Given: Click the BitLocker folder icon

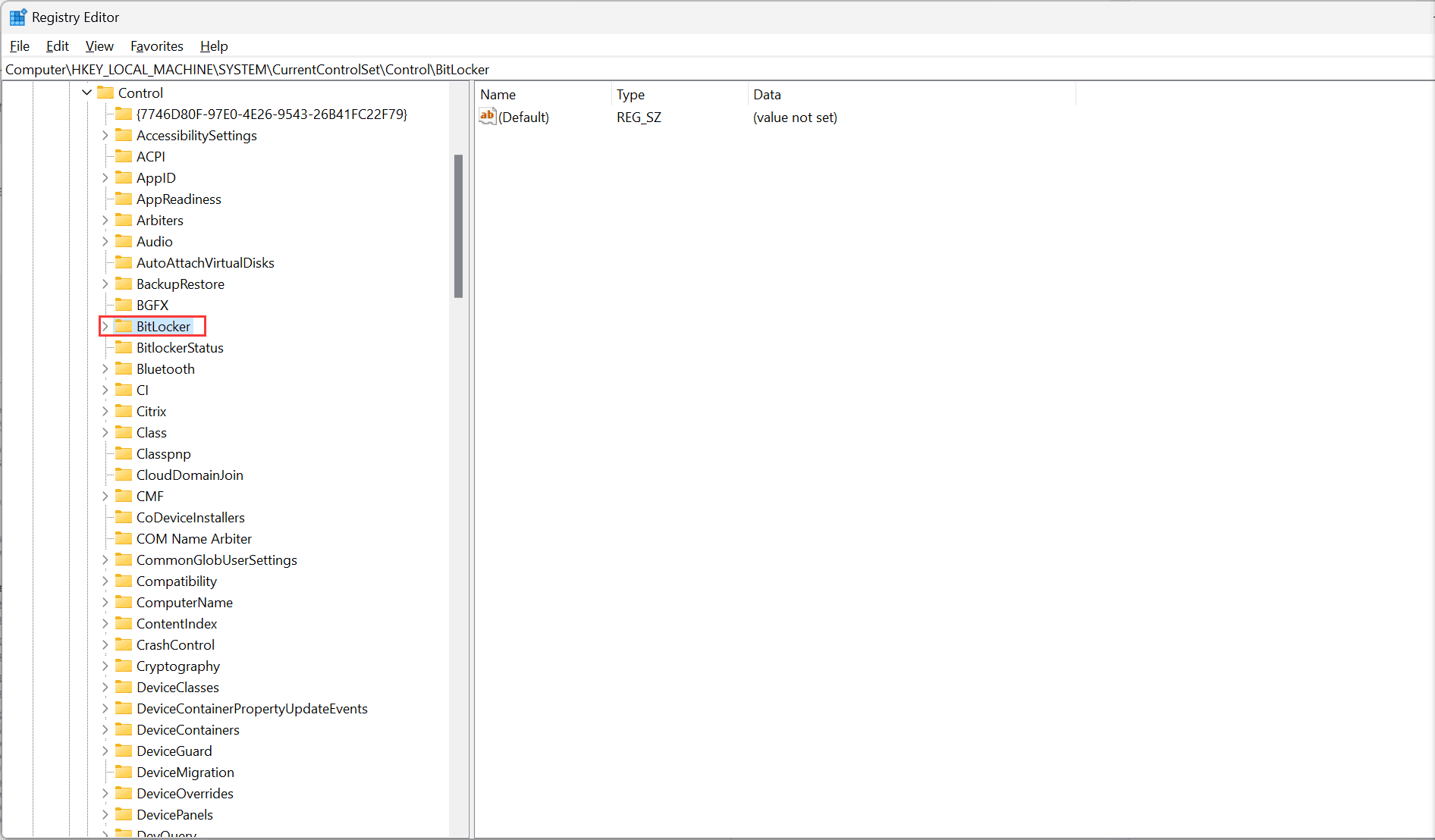Looking at the screenshot, I should (x=124, y=326).
